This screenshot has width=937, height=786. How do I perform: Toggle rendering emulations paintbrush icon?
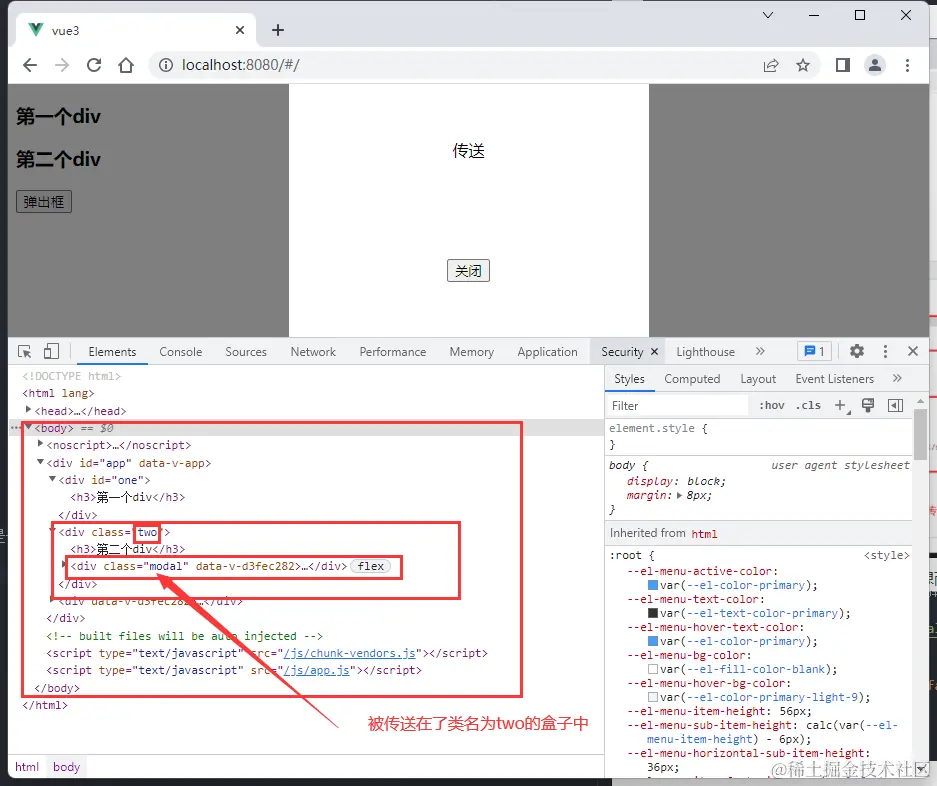click(868, 405)
